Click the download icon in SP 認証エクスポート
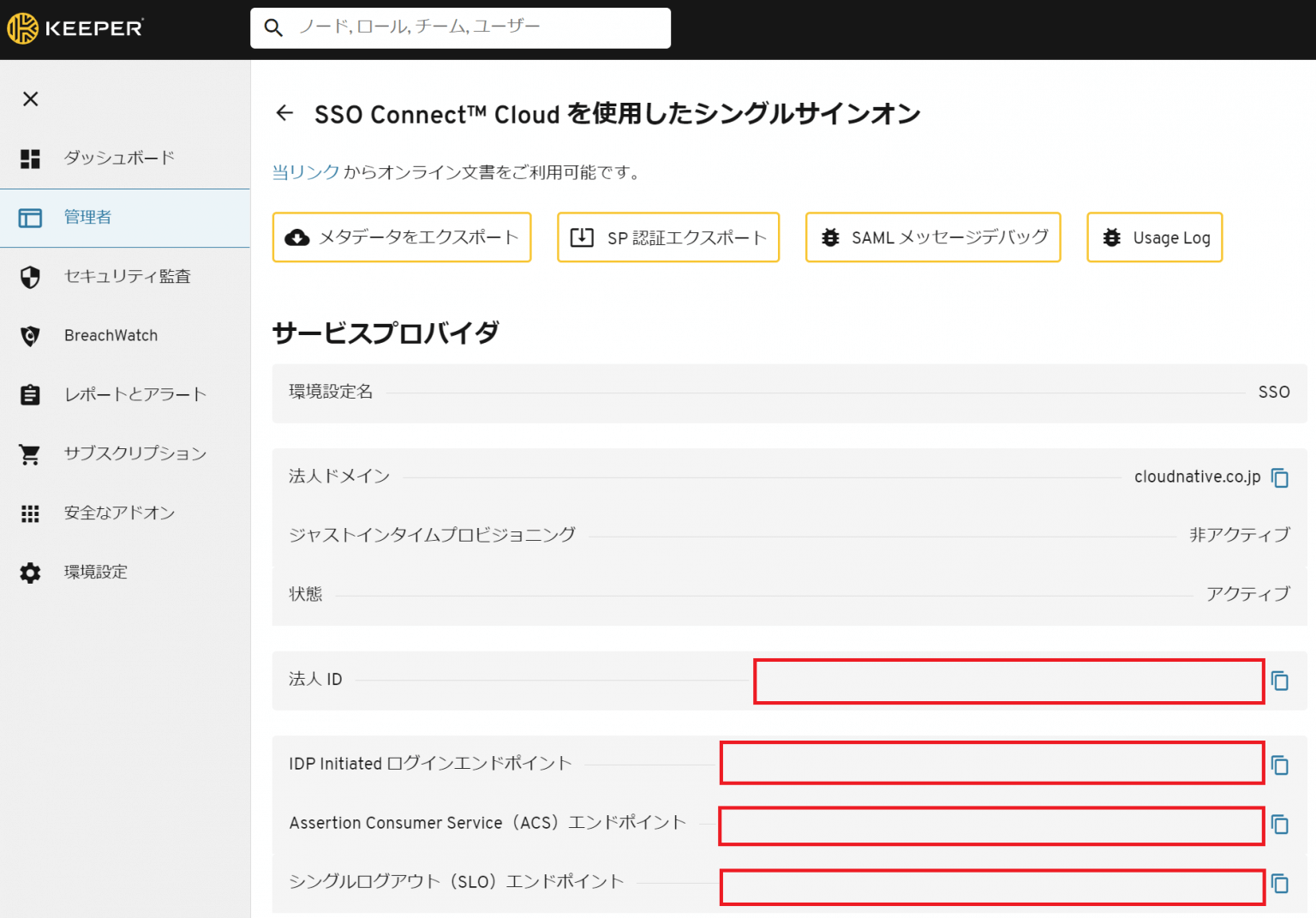 click(x=582, y=237)
